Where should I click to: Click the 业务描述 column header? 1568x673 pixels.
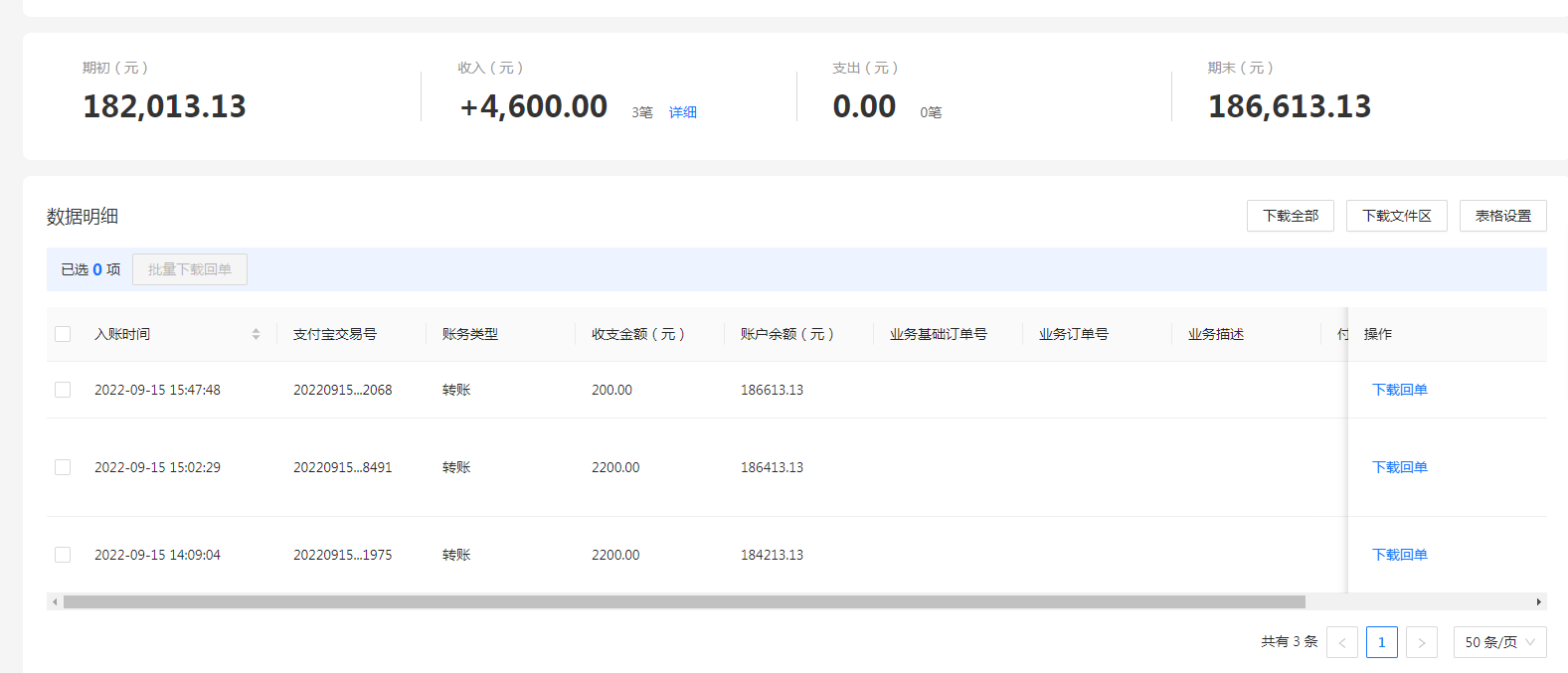1216,334
